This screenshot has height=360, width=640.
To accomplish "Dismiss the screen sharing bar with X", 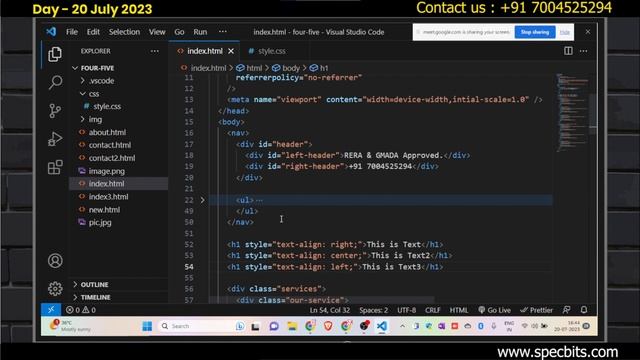I will [588, 31].
